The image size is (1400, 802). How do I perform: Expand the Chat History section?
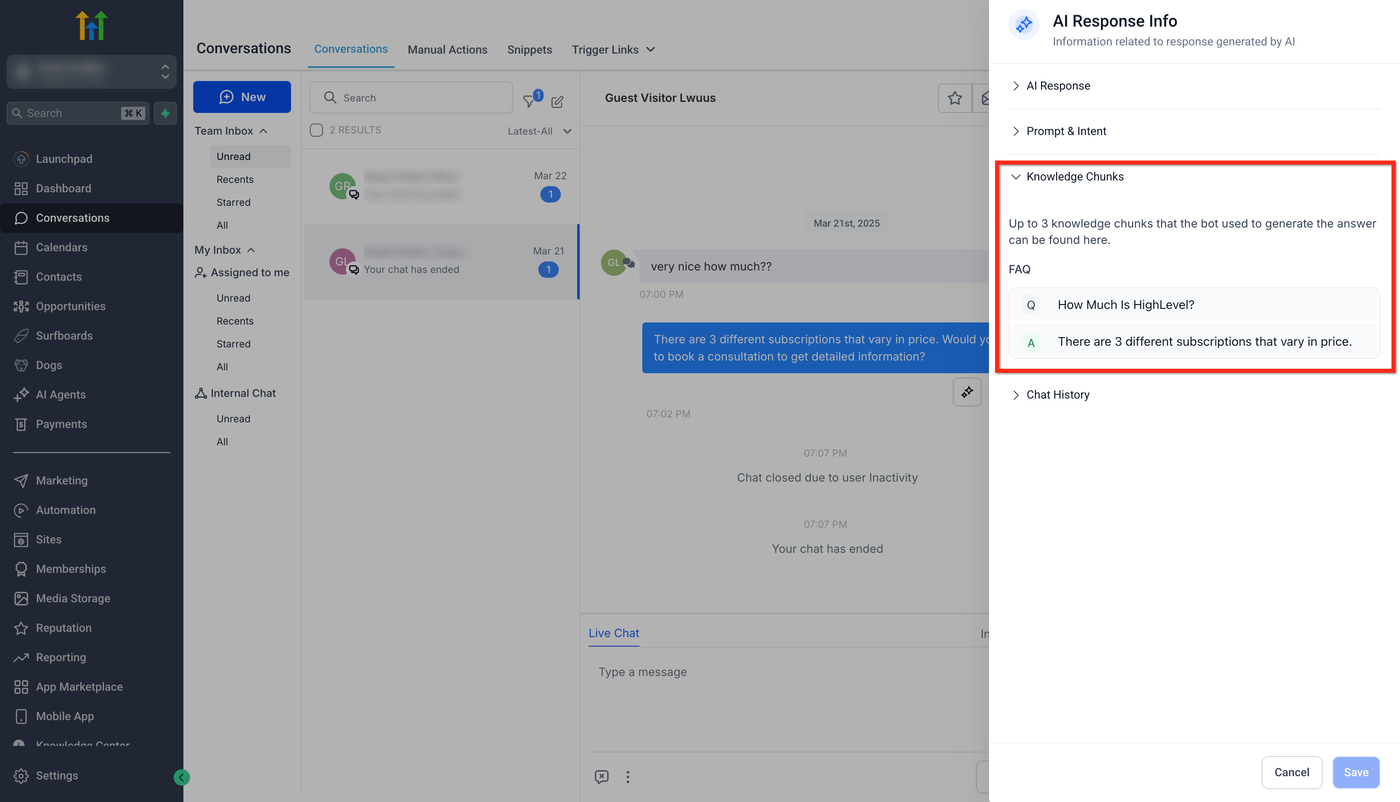(1057, 395)
